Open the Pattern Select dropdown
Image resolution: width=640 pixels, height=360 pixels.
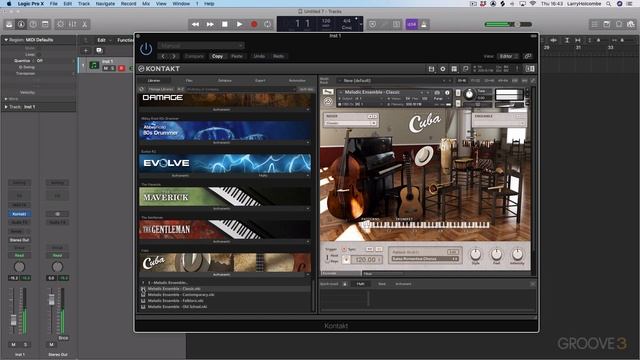pyautogui.click(x=424, y=259)
